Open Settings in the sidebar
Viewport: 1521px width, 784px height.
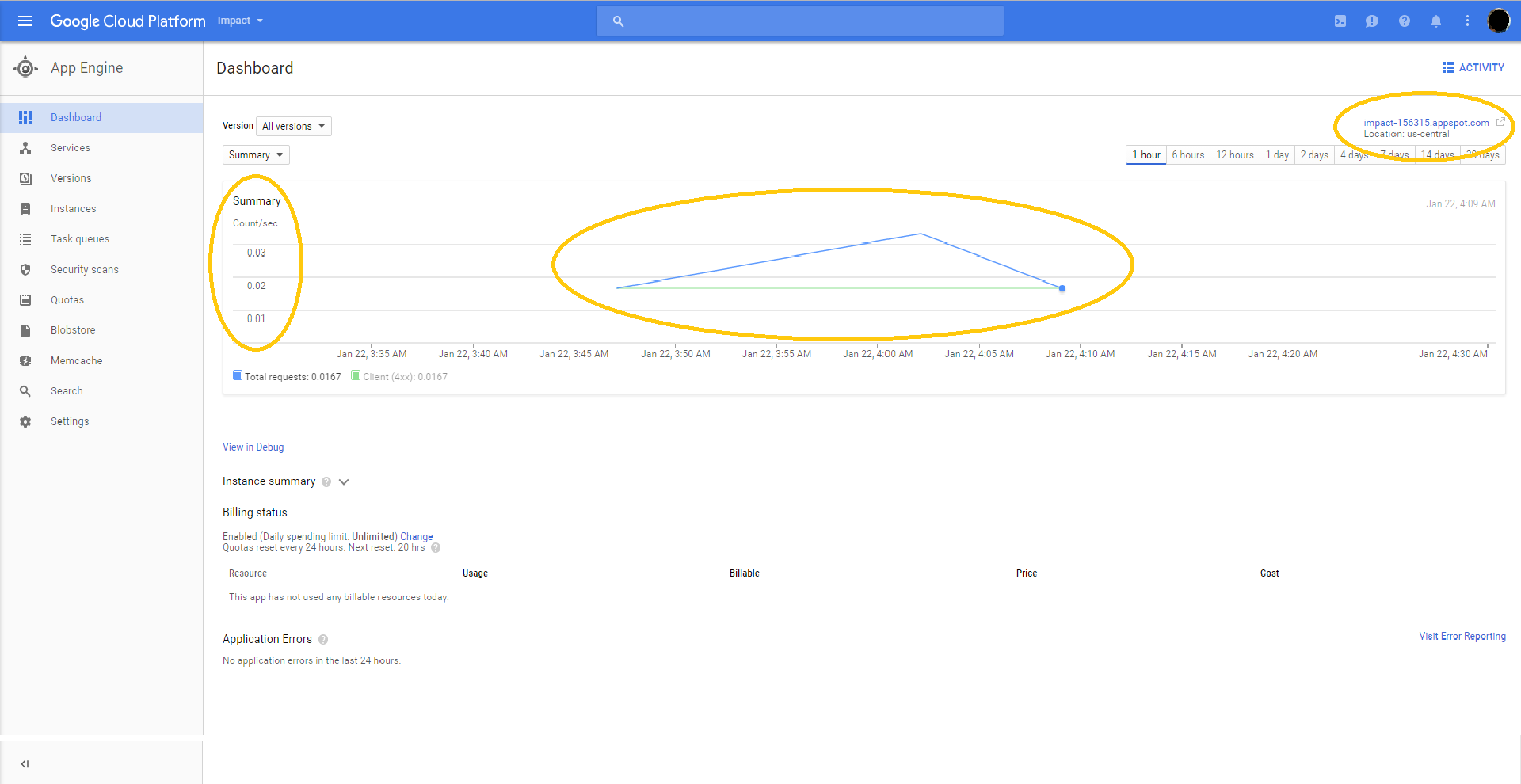coord(101,422)
